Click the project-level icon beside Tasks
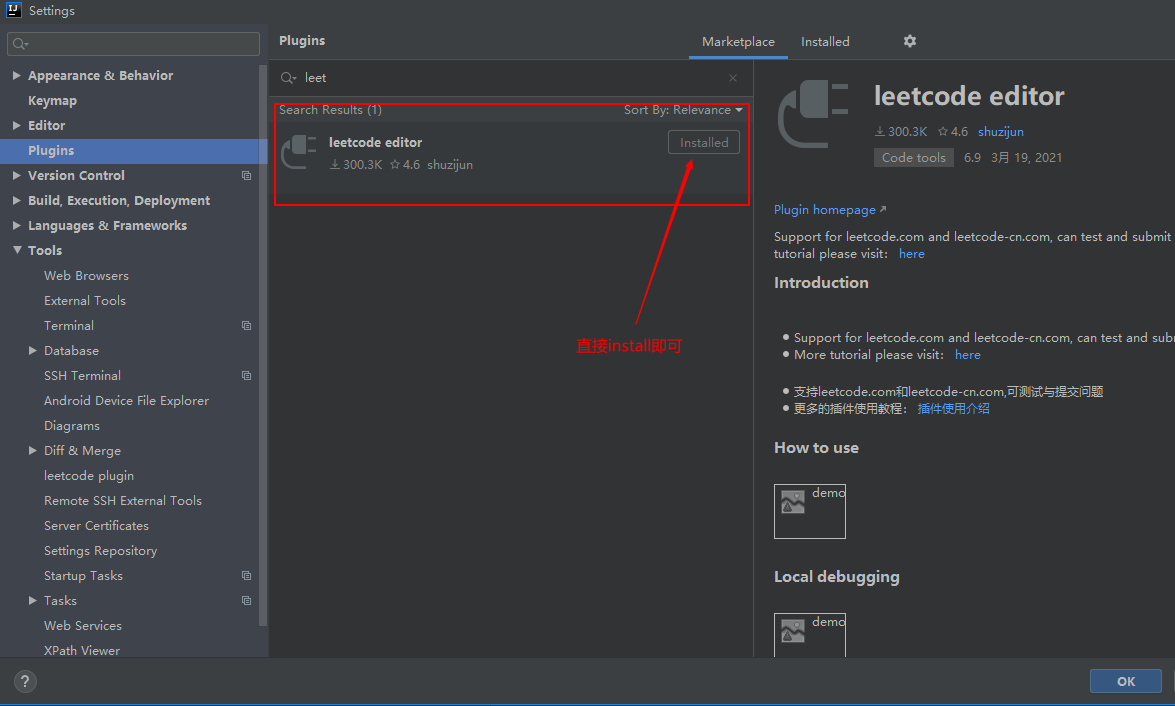The height and width of the screenshot is (706, 1175). coord(247,600)
